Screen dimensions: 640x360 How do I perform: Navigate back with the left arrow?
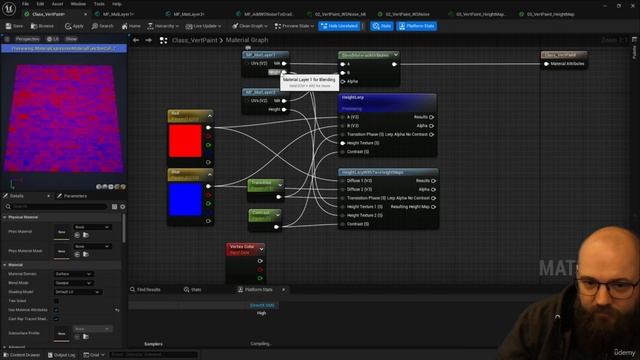coord(136,40)
